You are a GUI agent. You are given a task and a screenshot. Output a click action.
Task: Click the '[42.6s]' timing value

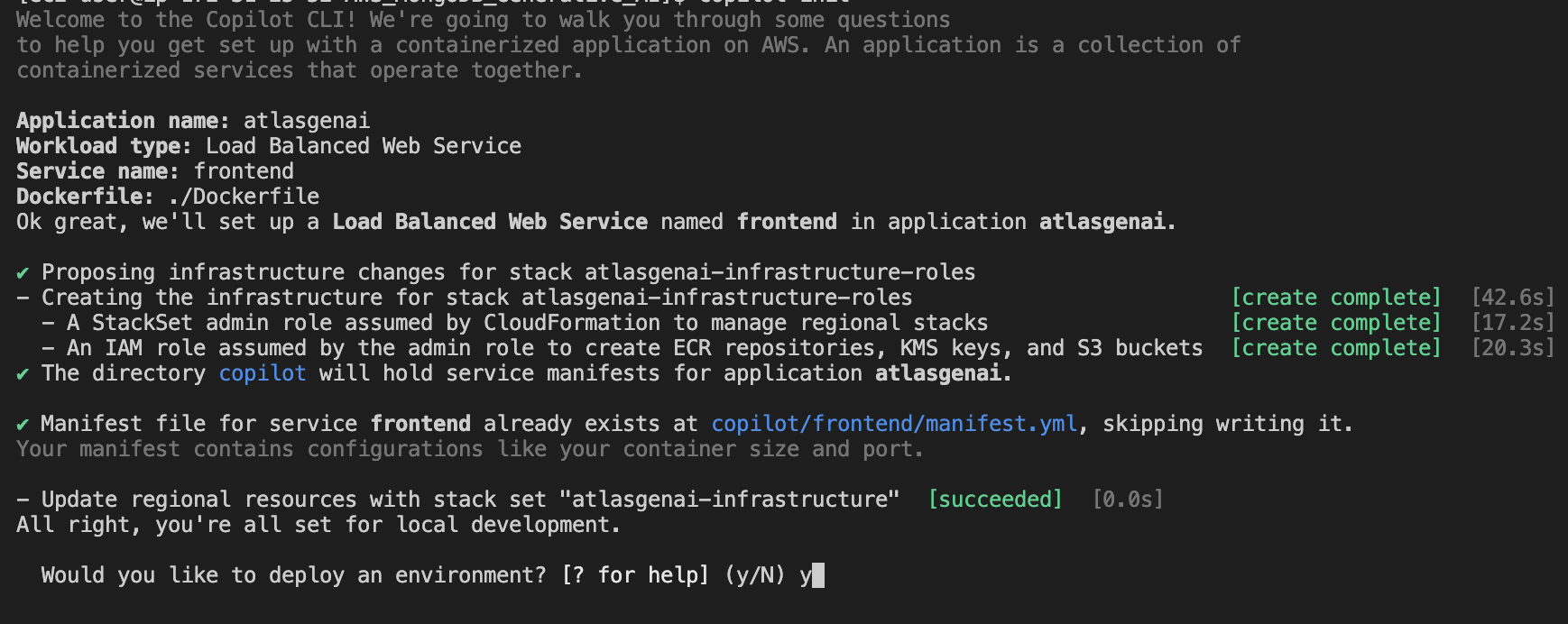point(1513,298)
